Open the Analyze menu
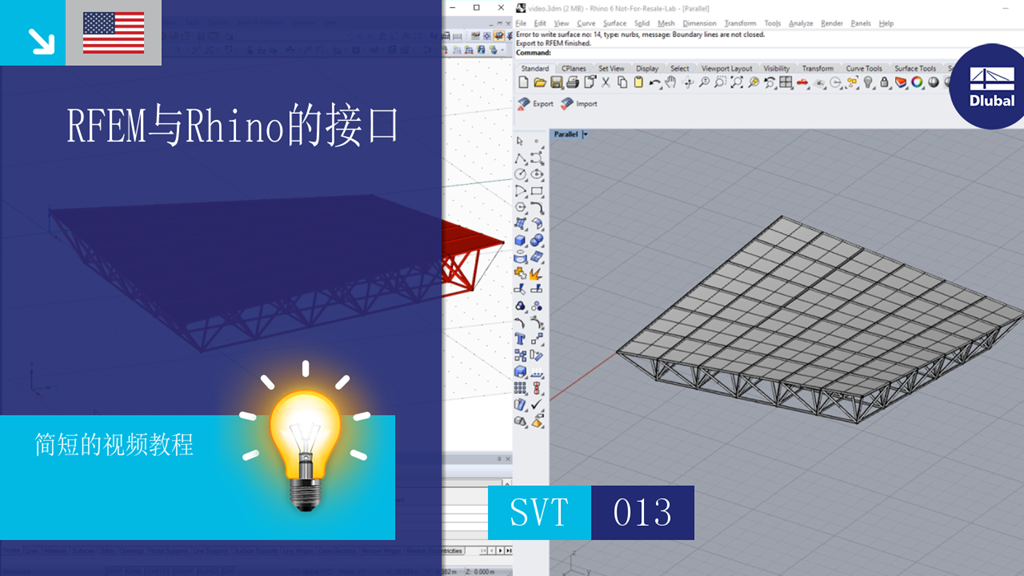Viewport: 1024px width, 576px height. [x=801, y=24]
